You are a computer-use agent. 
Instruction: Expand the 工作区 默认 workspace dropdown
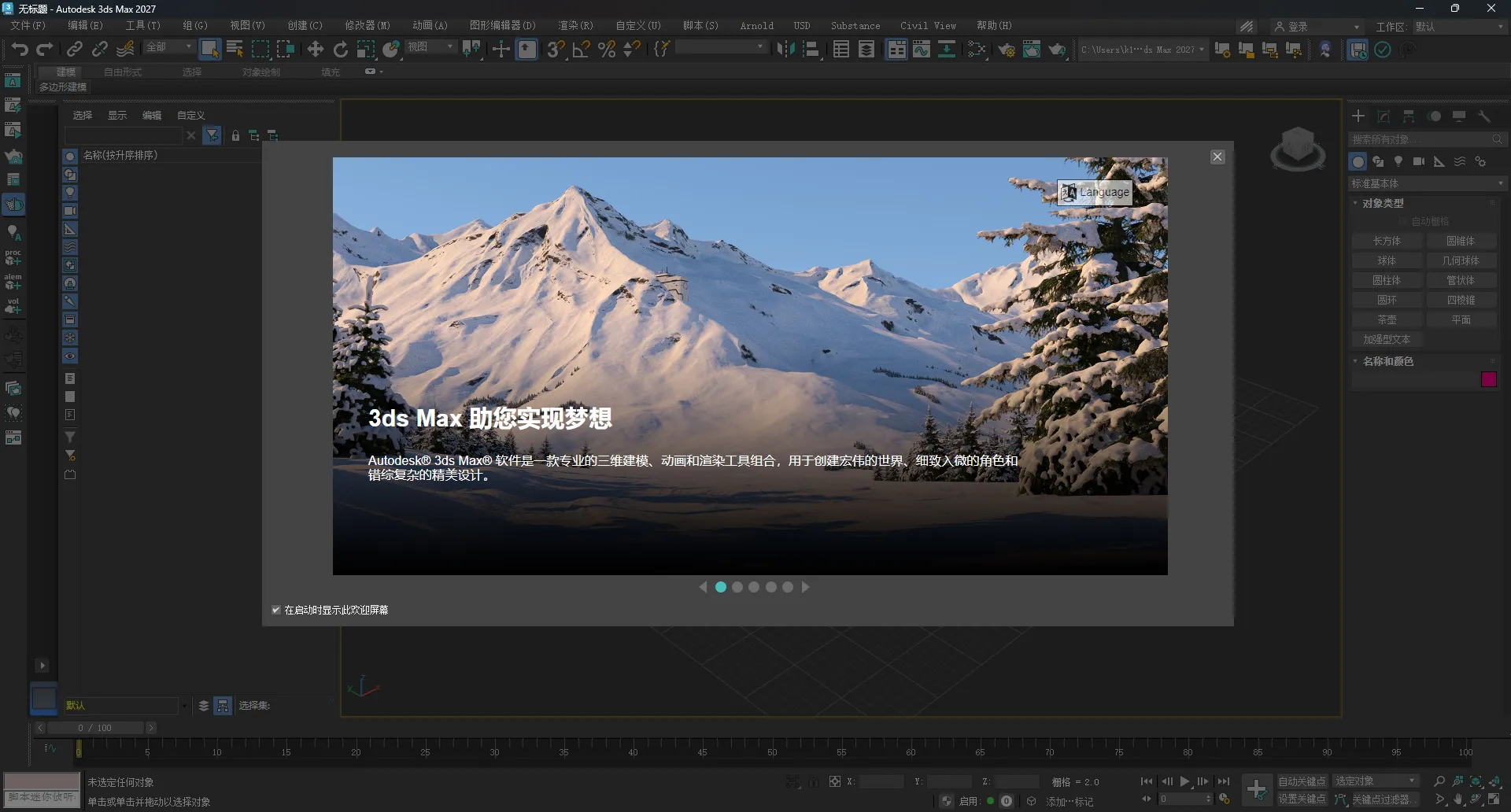point(1459,27)
